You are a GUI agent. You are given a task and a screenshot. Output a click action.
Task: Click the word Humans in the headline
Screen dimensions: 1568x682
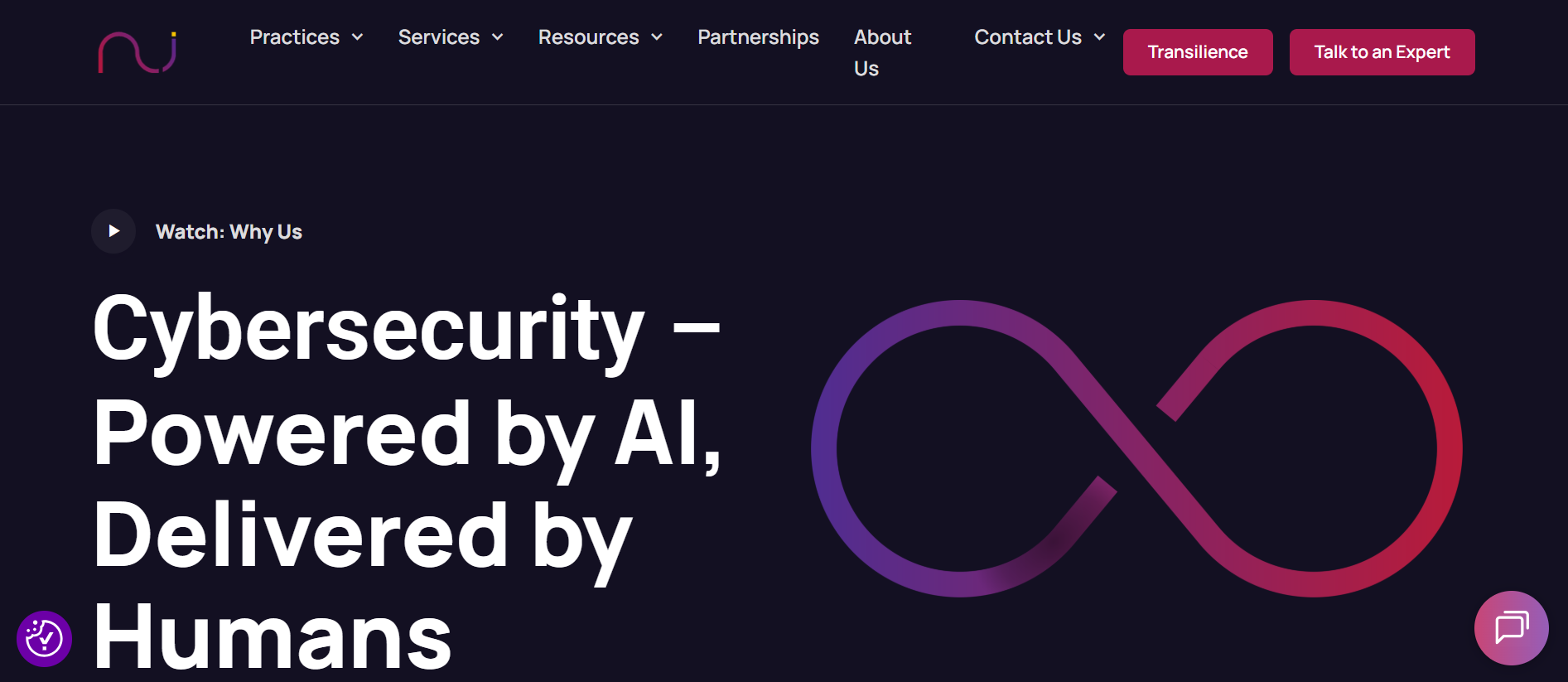(x=273, y=637)
